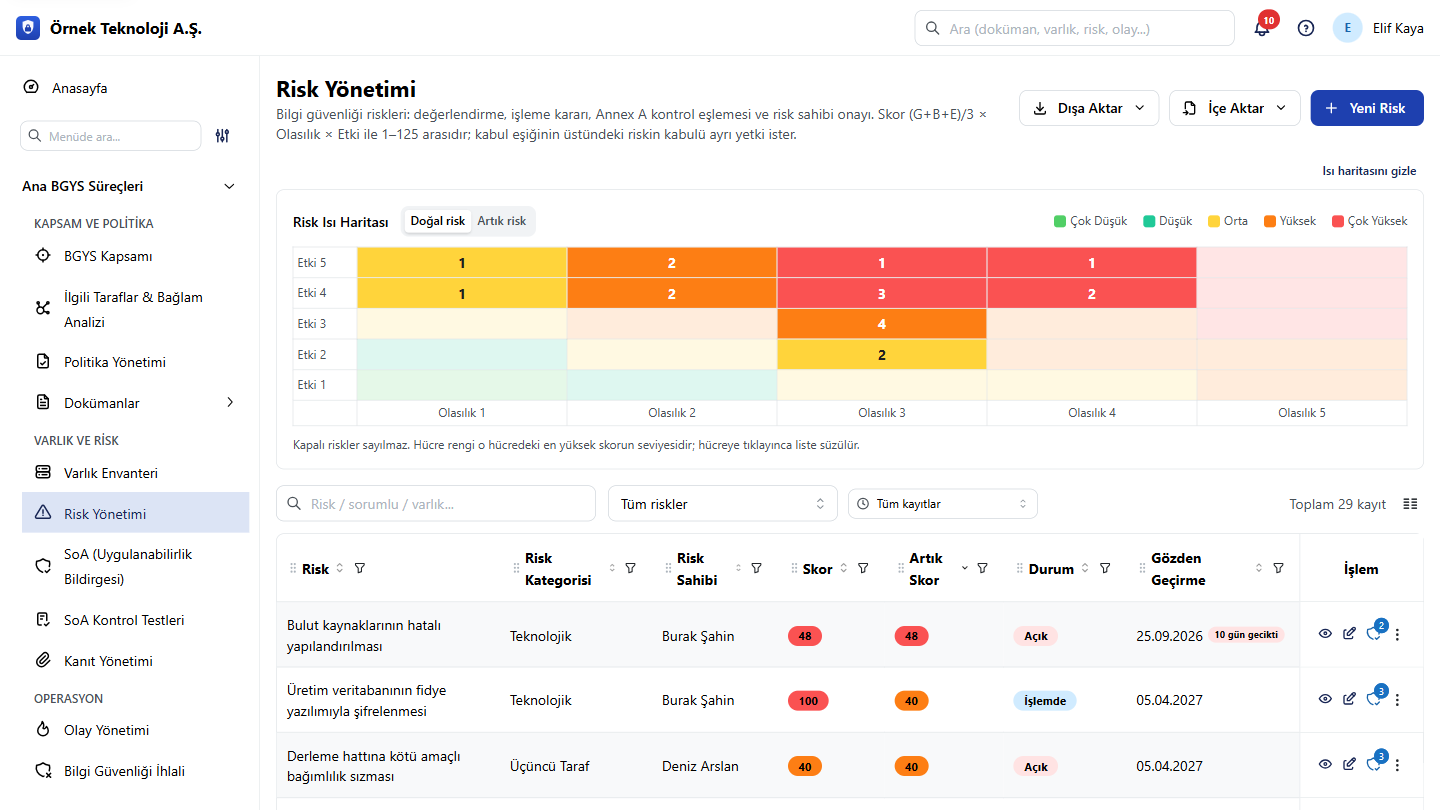Click the filter icon in the Risk column header
Viewport: 1440px width, 810px height.
(x=360, y=569)
